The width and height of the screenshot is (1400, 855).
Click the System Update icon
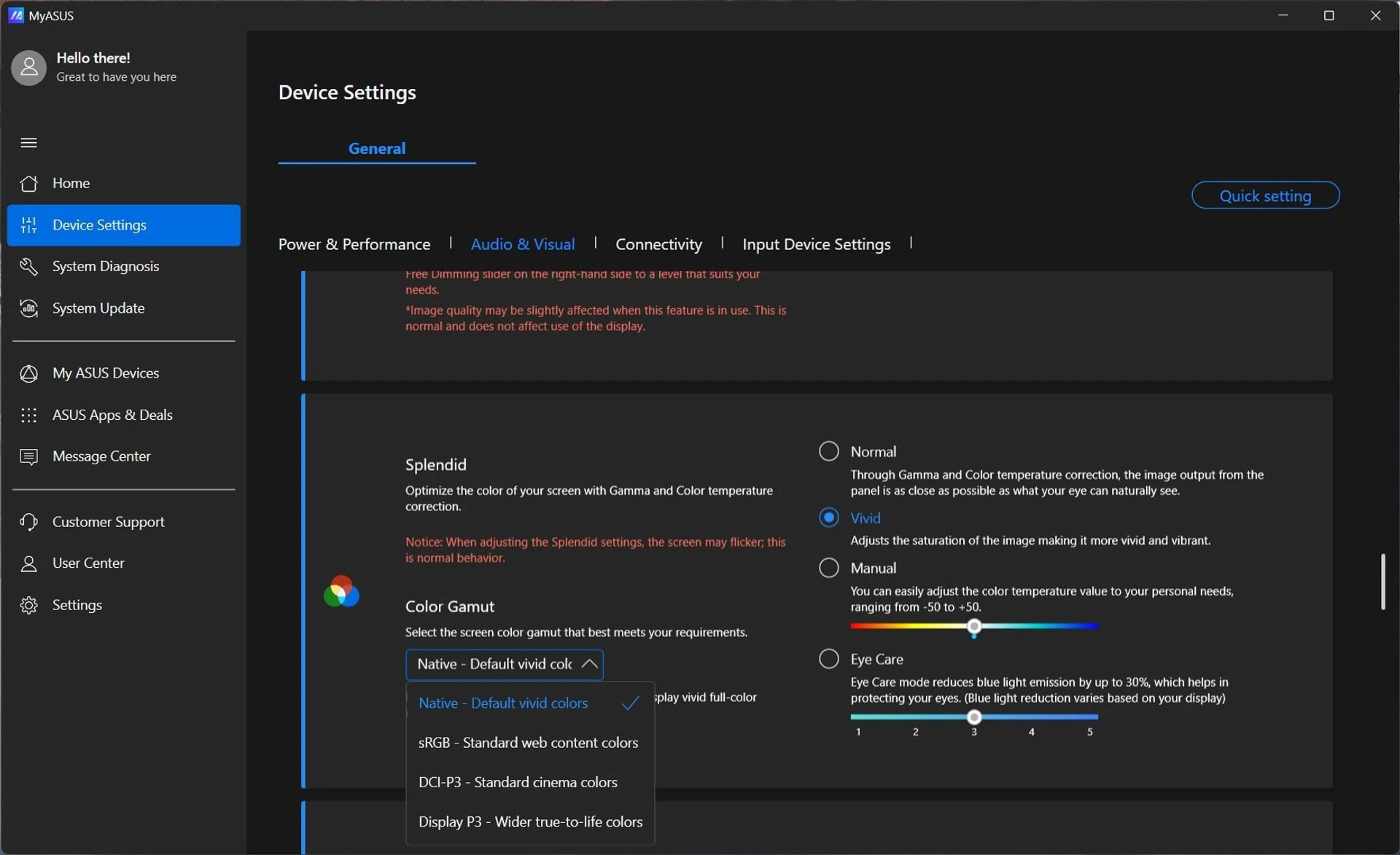coord(29,308)
